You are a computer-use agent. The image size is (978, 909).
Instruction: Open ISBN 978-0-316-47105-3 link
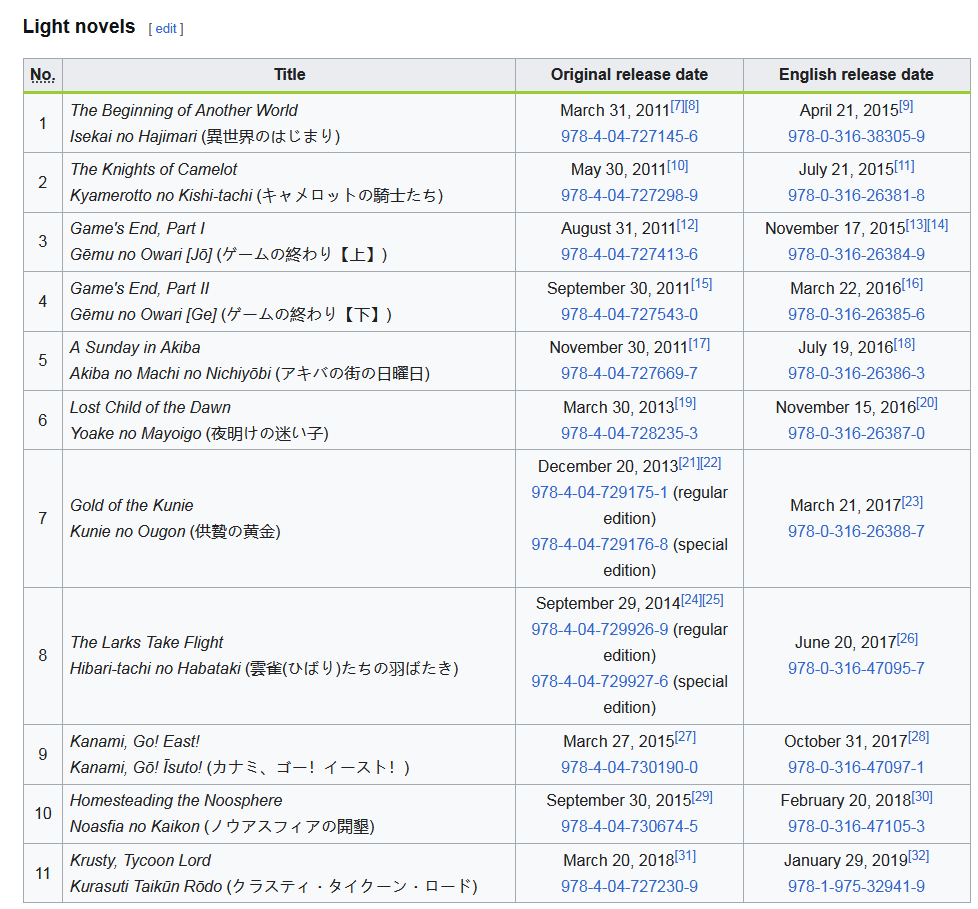click(856, 827)
